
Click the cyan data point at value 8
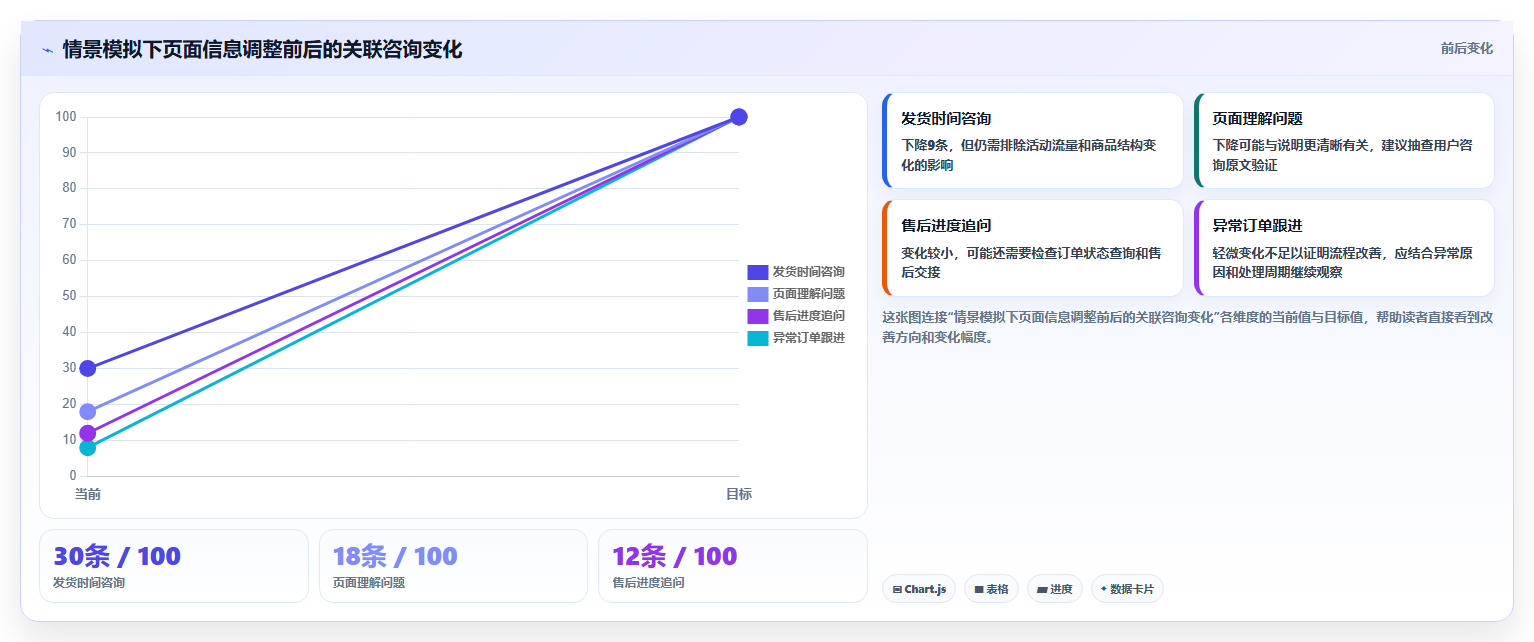point(88,447)
